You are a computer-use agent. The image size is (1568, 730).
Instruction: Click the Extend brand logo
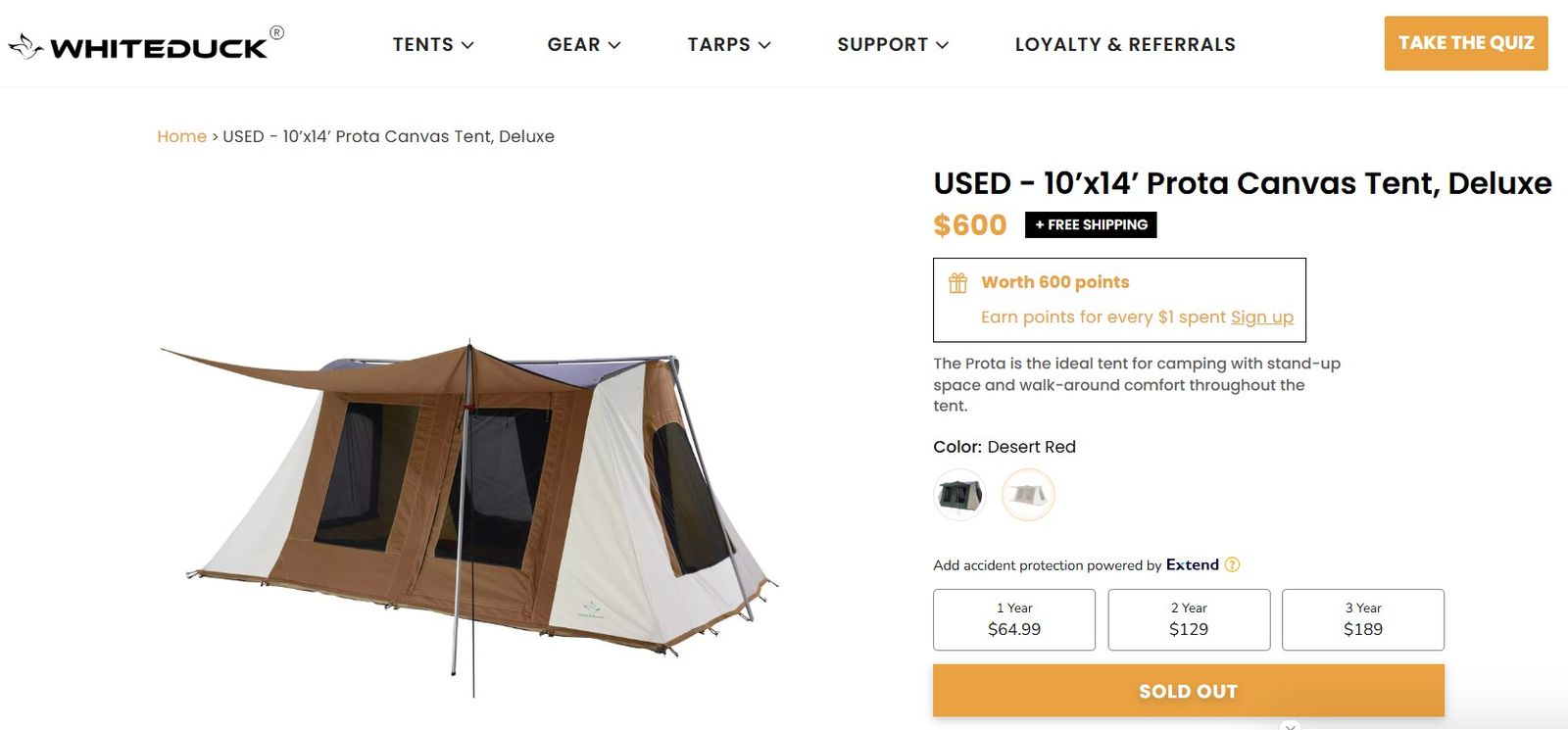[x=1192, y=564]
